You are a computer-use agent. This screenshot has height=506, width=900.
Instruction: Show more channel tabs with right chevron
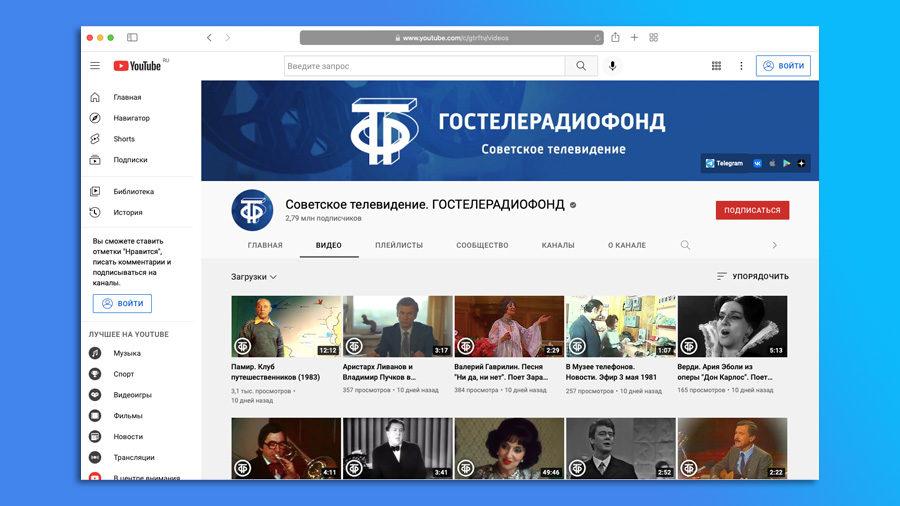(774, 245)
